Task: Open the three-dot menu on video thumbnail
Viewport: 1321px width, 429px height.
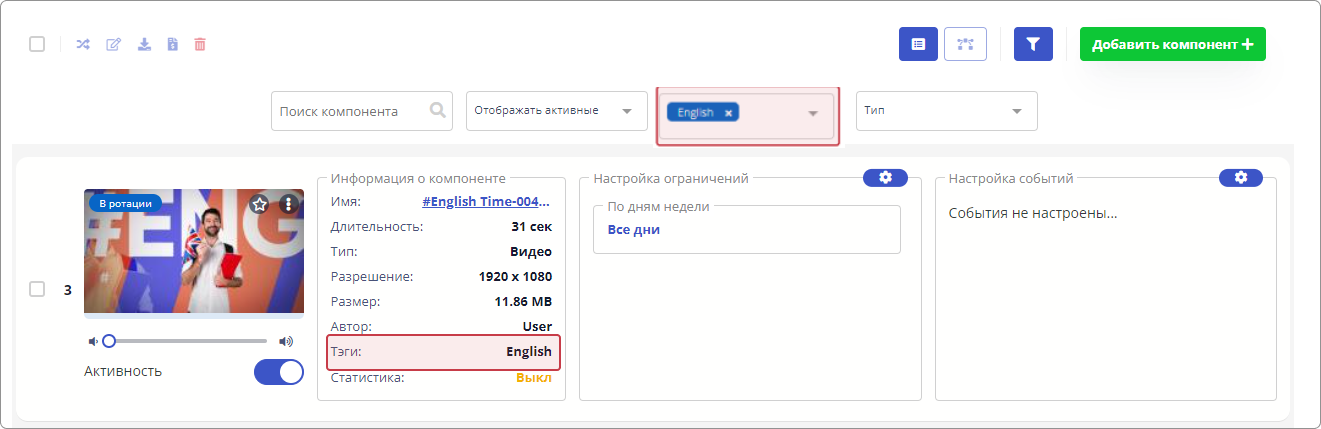Action: 288,204
